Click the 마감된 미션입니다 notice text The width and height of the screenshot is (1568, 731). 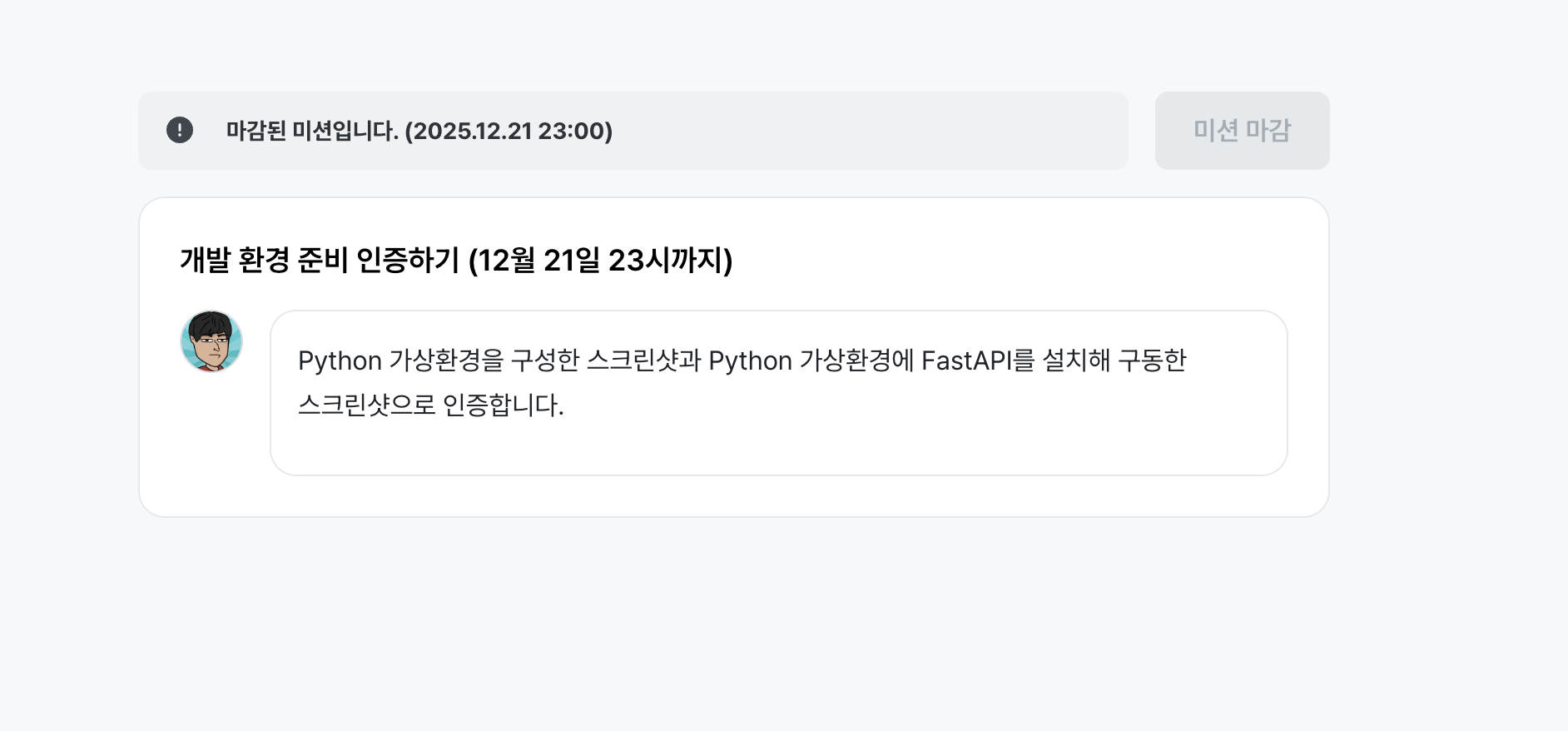[312, 131]
